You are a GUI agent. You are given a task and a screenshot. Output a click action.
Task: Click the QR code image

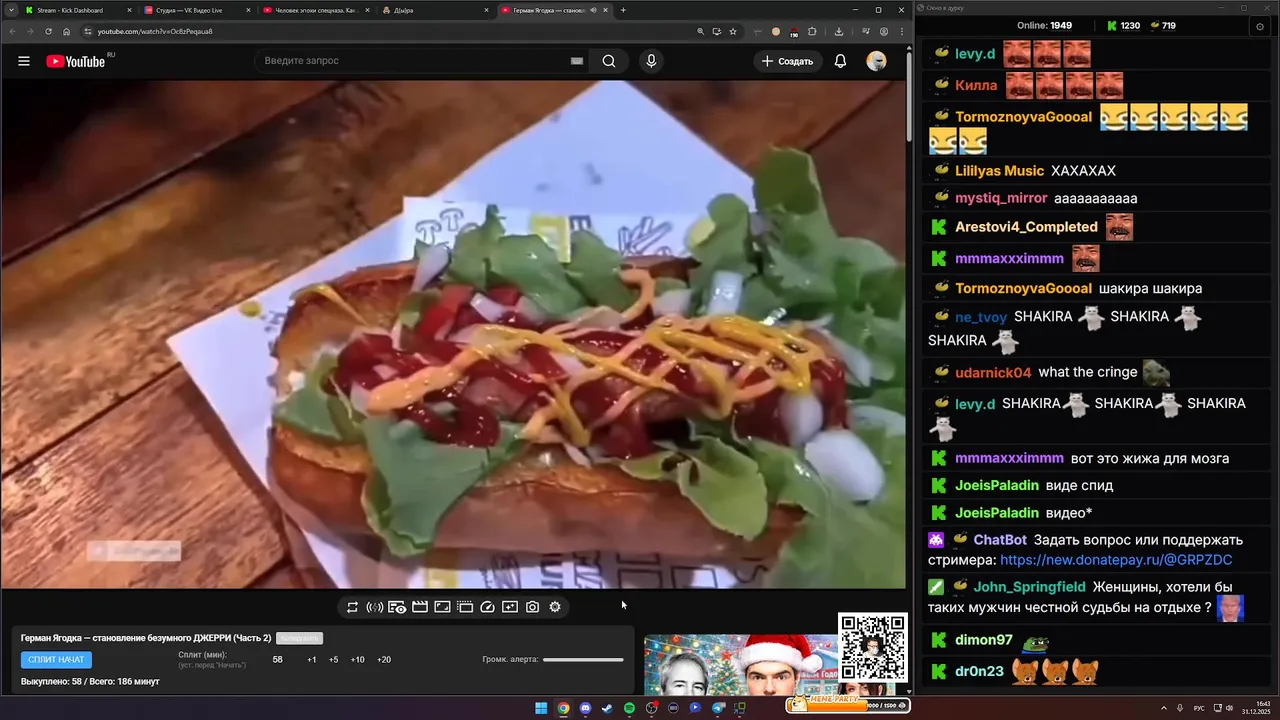pyautogui.click(x=872, y=647)
